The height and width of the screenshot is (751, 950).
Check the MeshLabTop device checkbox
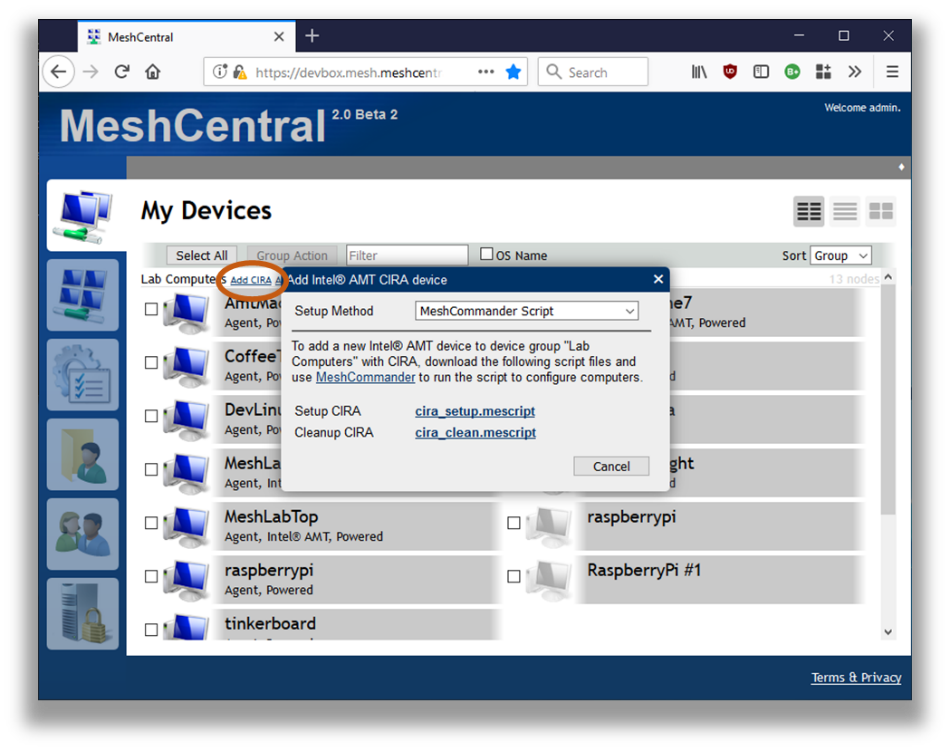[151, 523]
